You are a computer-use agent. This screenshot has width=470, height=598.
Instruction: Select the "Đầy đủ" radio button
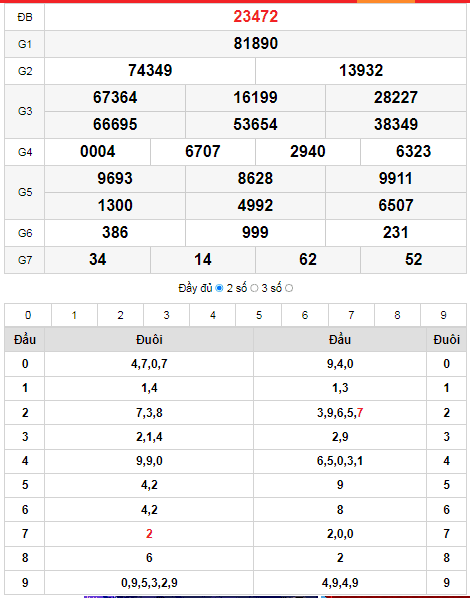219,288
